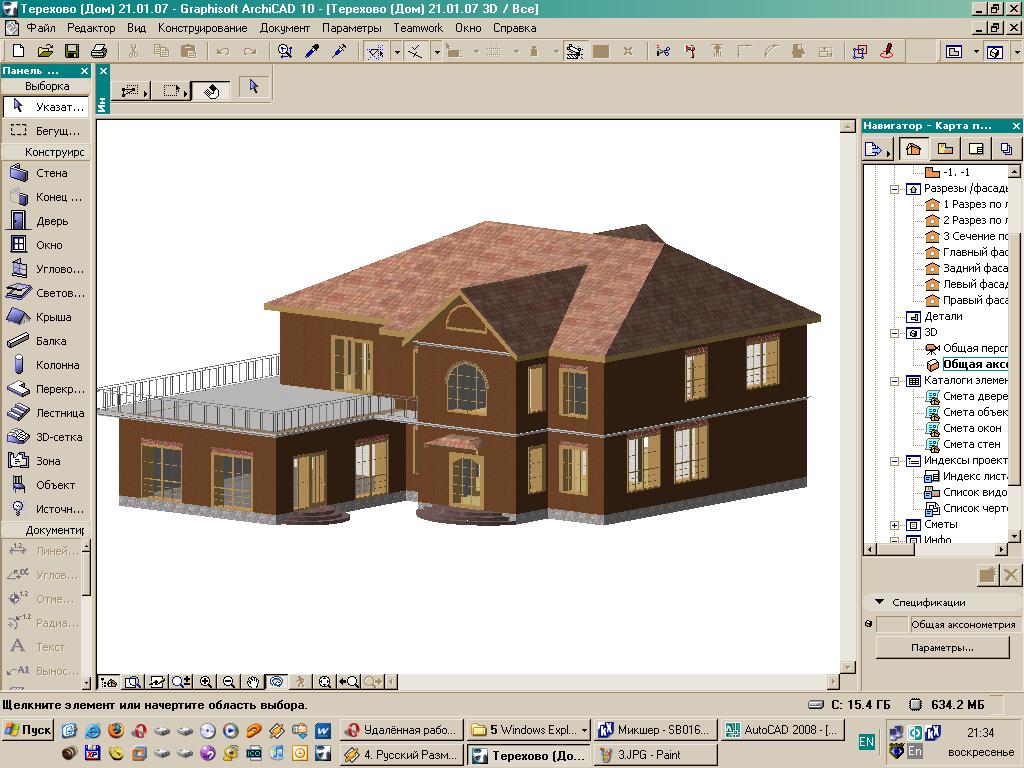This screenshot has height=768, width=1024.
Task: Select the Указатель arrow tool
Action: (44, 106)
